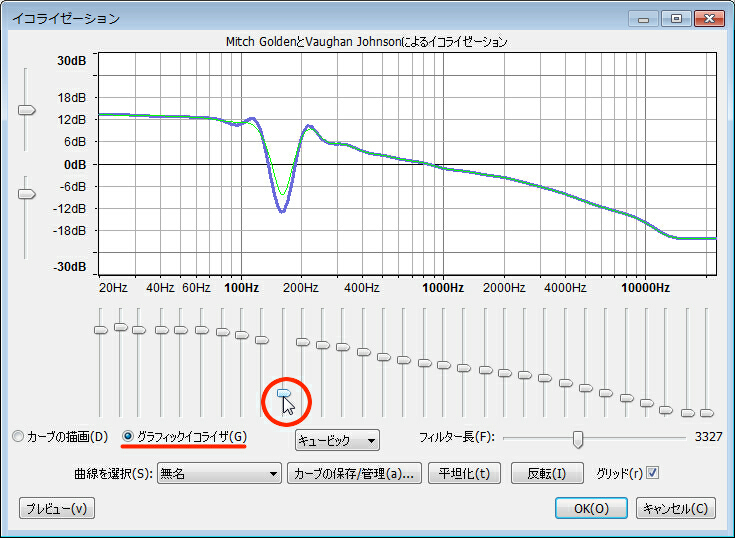Screen dimensions: 735x538
Task: Click the 1000Hz frequency axis label
Action: click(x=443, y=288)
